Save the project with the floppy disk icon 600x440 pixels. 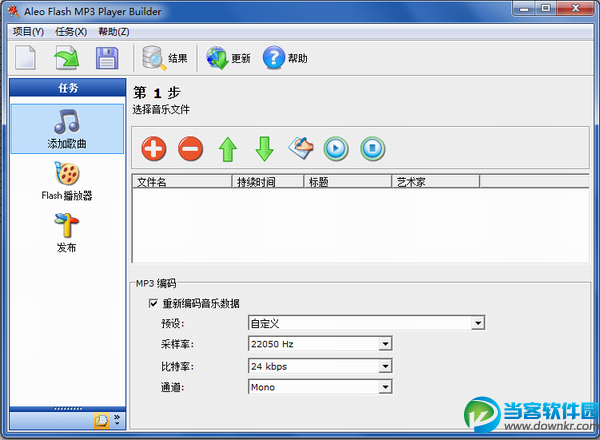(107, 58)
